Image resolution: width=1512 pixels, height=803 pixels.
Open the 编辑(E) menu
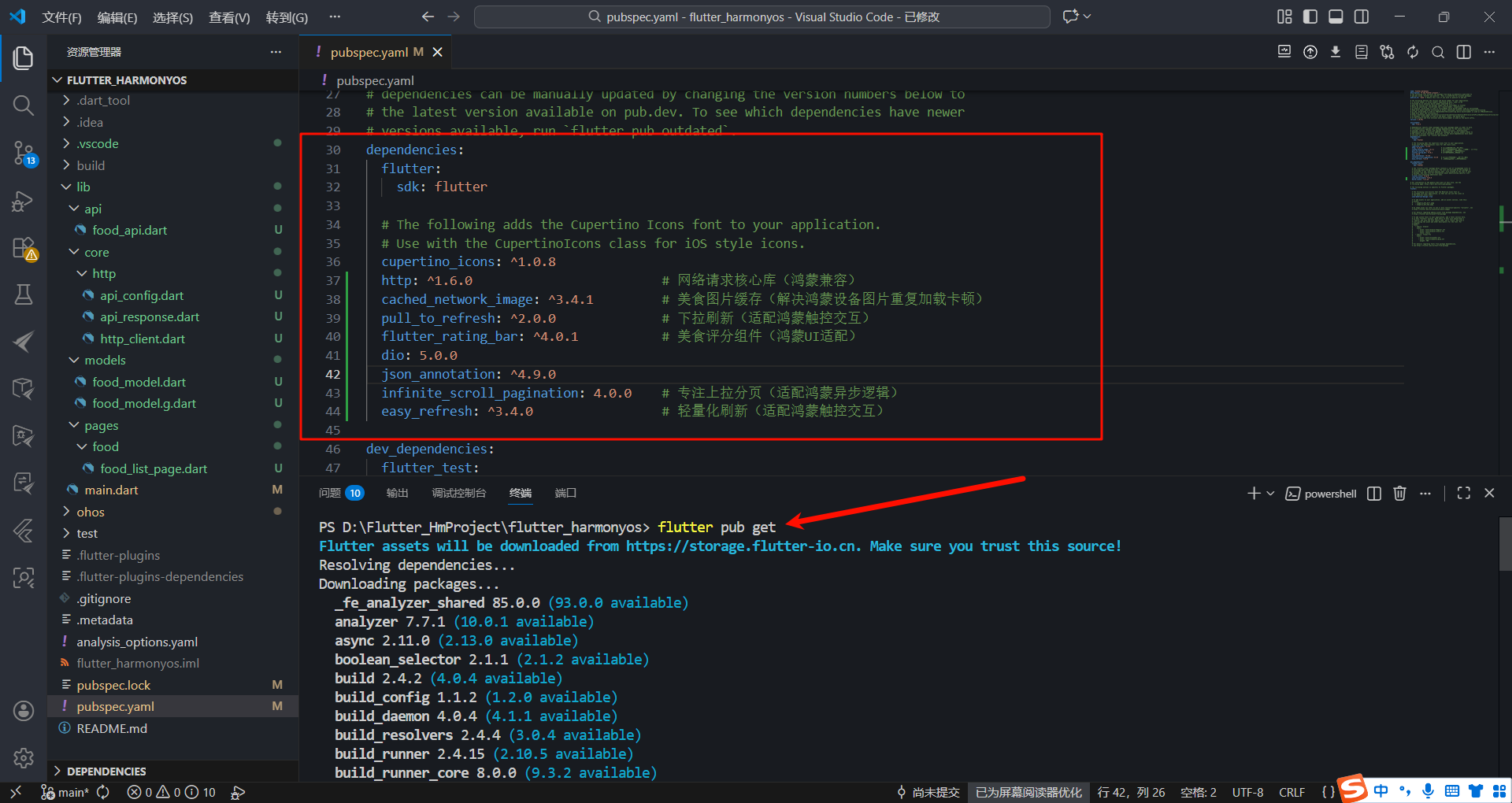pos(117,17)
